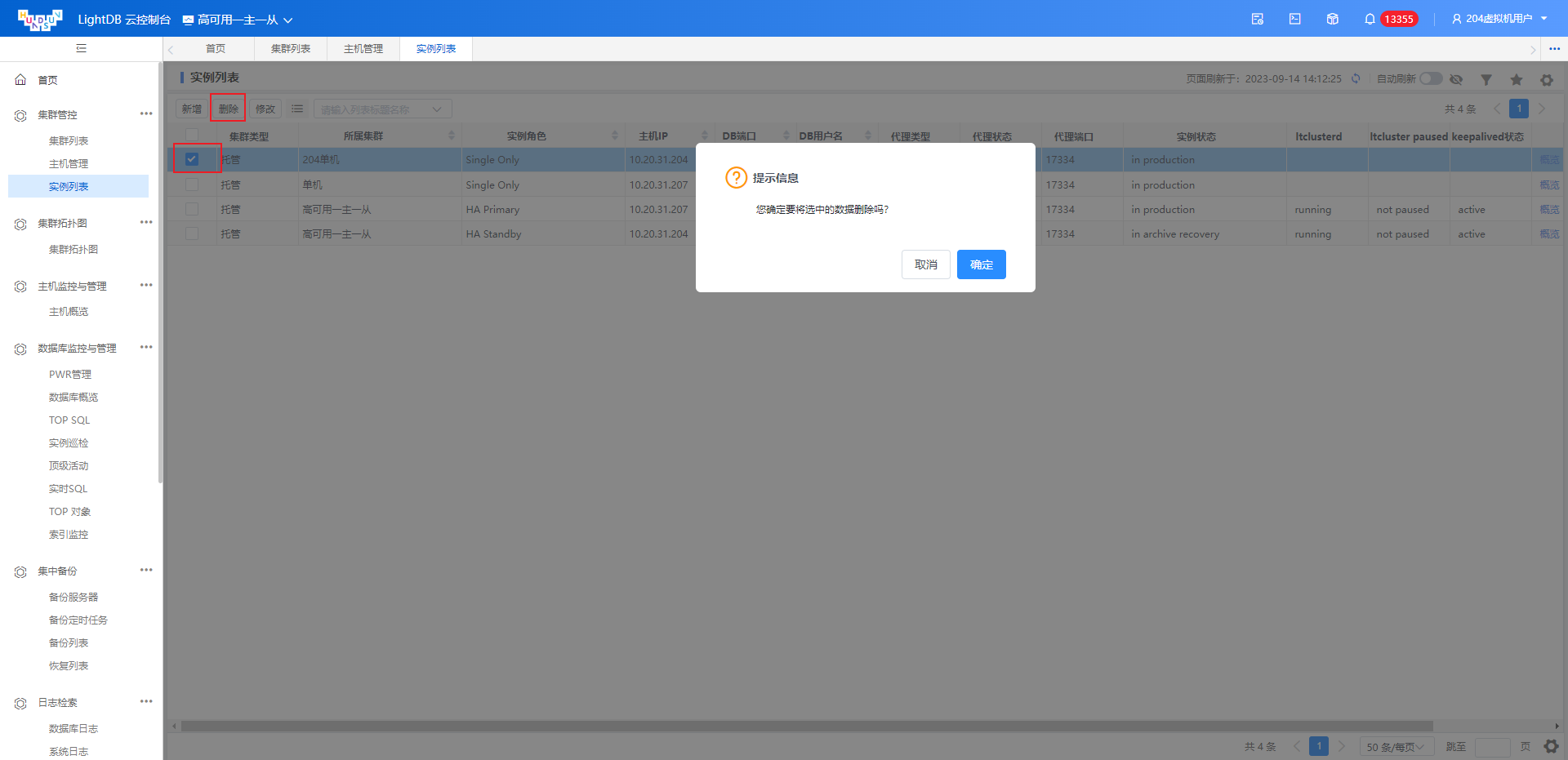Click the top page 1 button
The image size is (1568, 760).
click(1519, 109)
